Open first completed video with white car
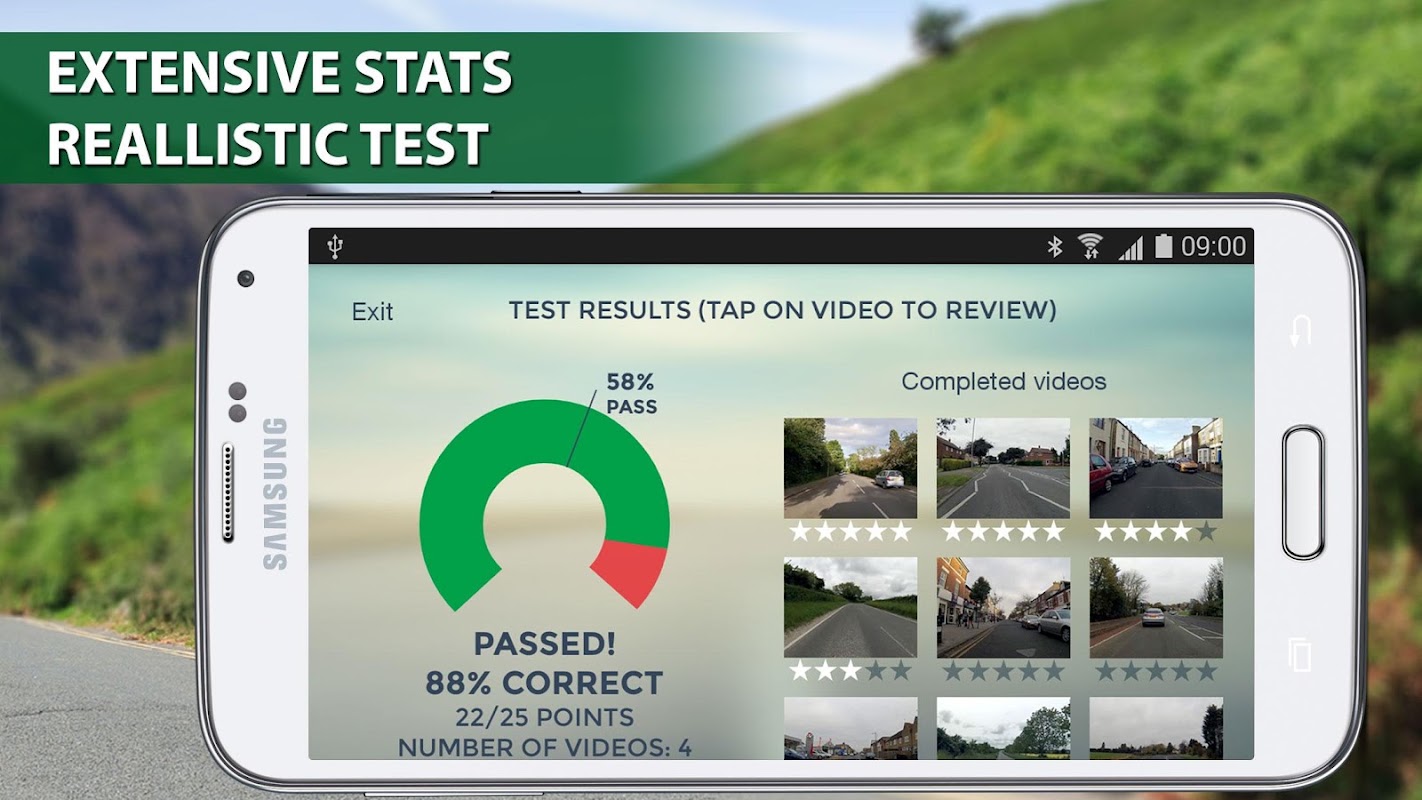The height and width of the screenshot is (800, 1422). point(850,468)
